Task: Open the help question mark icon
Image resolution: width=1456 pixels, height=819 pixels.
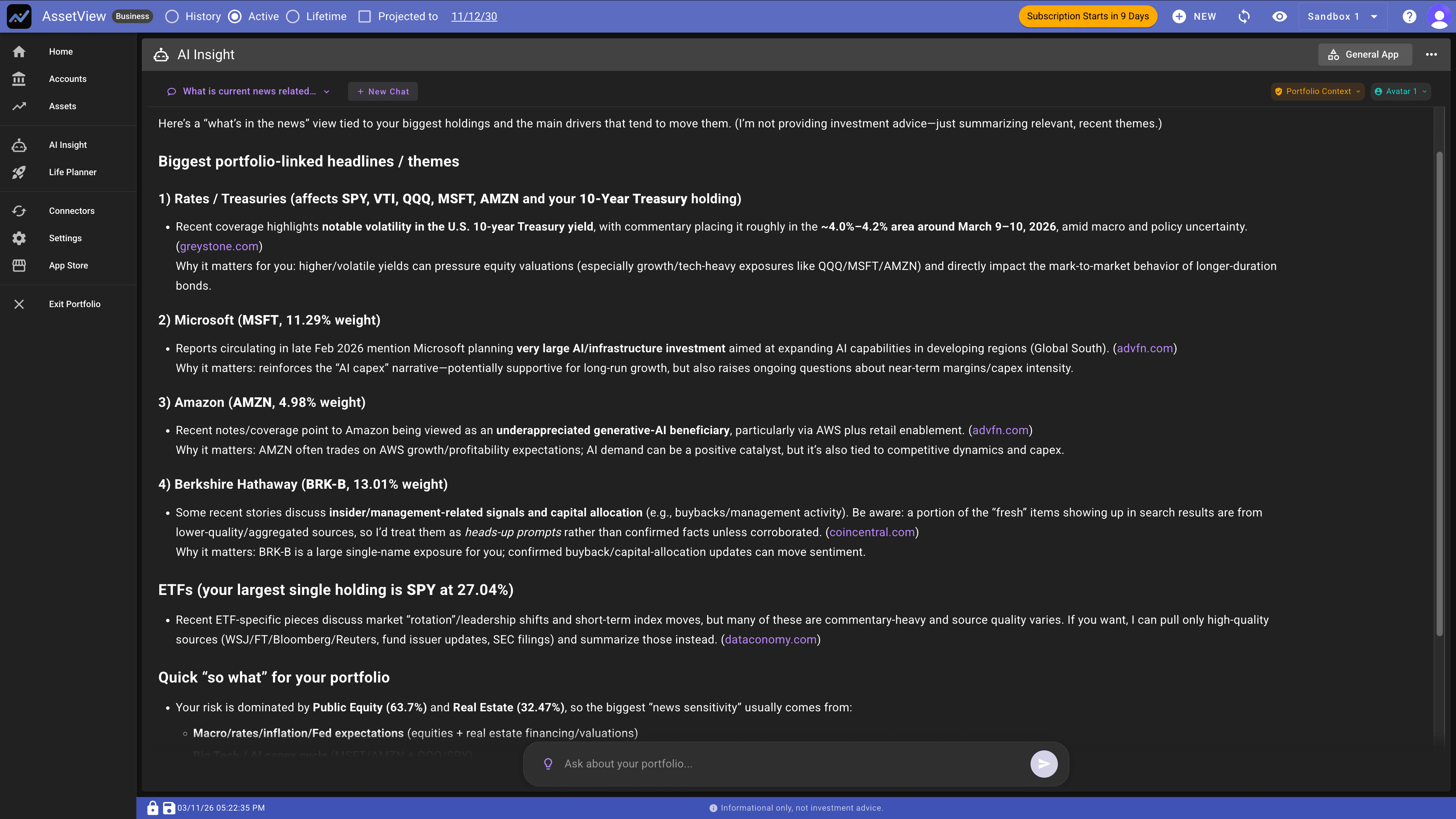Action: 1409,16
